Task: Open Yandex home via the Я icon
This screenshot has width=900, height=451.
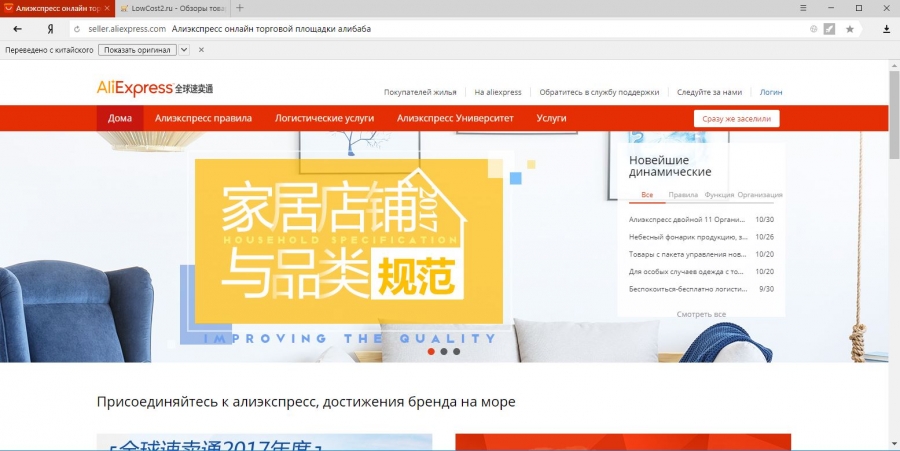Action: coord(51,29)
